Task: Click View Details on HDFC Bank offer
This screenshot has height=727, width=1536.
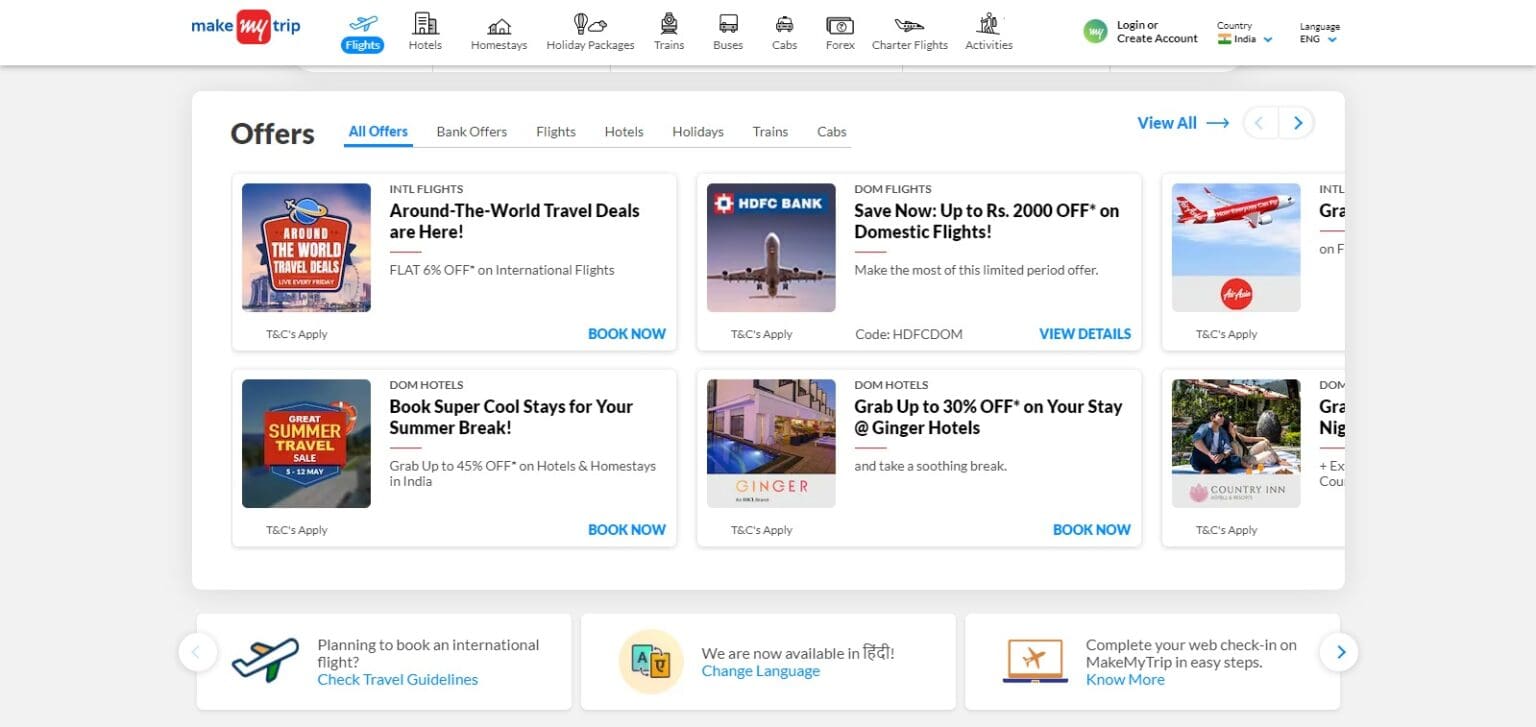Action: 1084,334
